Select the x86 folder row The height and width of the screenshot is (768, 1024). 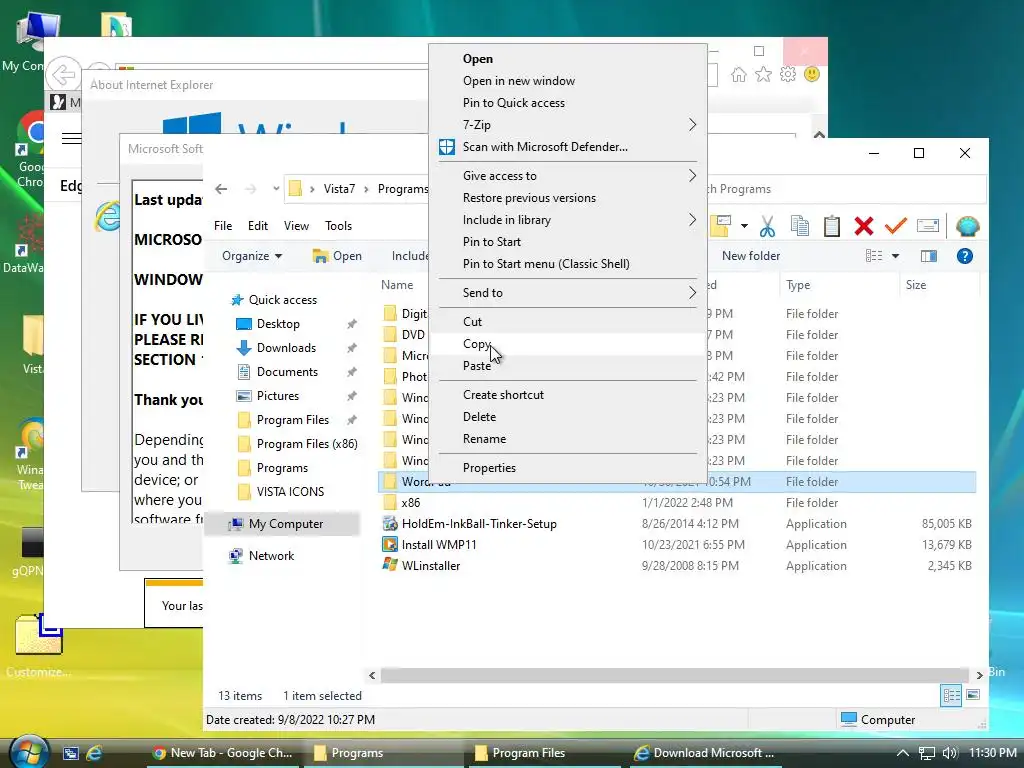click(677, 503)
